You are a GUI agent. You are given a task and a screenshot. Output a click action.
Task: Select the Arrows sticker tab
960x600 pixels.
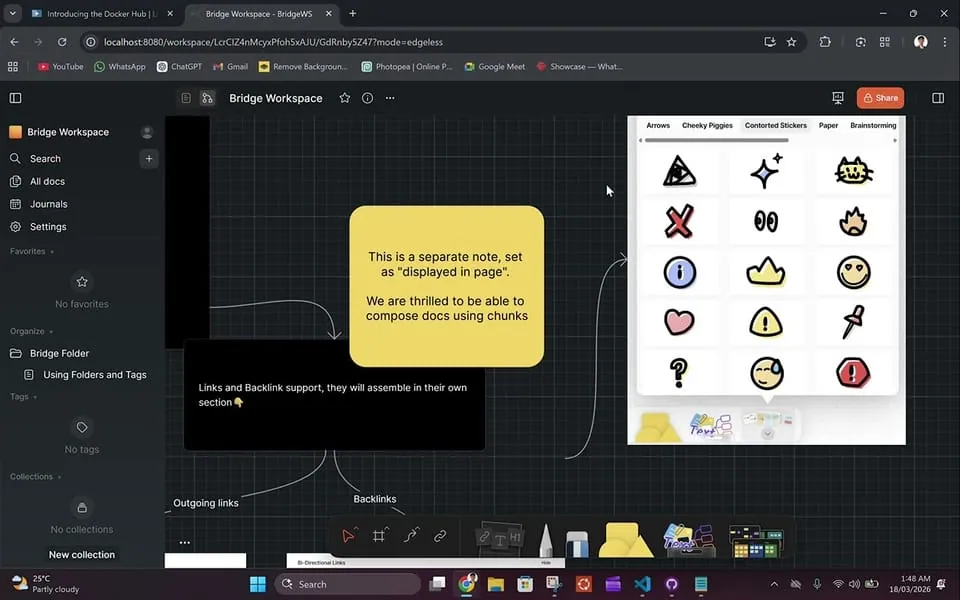pyautogui.click(x=658, y=126)
